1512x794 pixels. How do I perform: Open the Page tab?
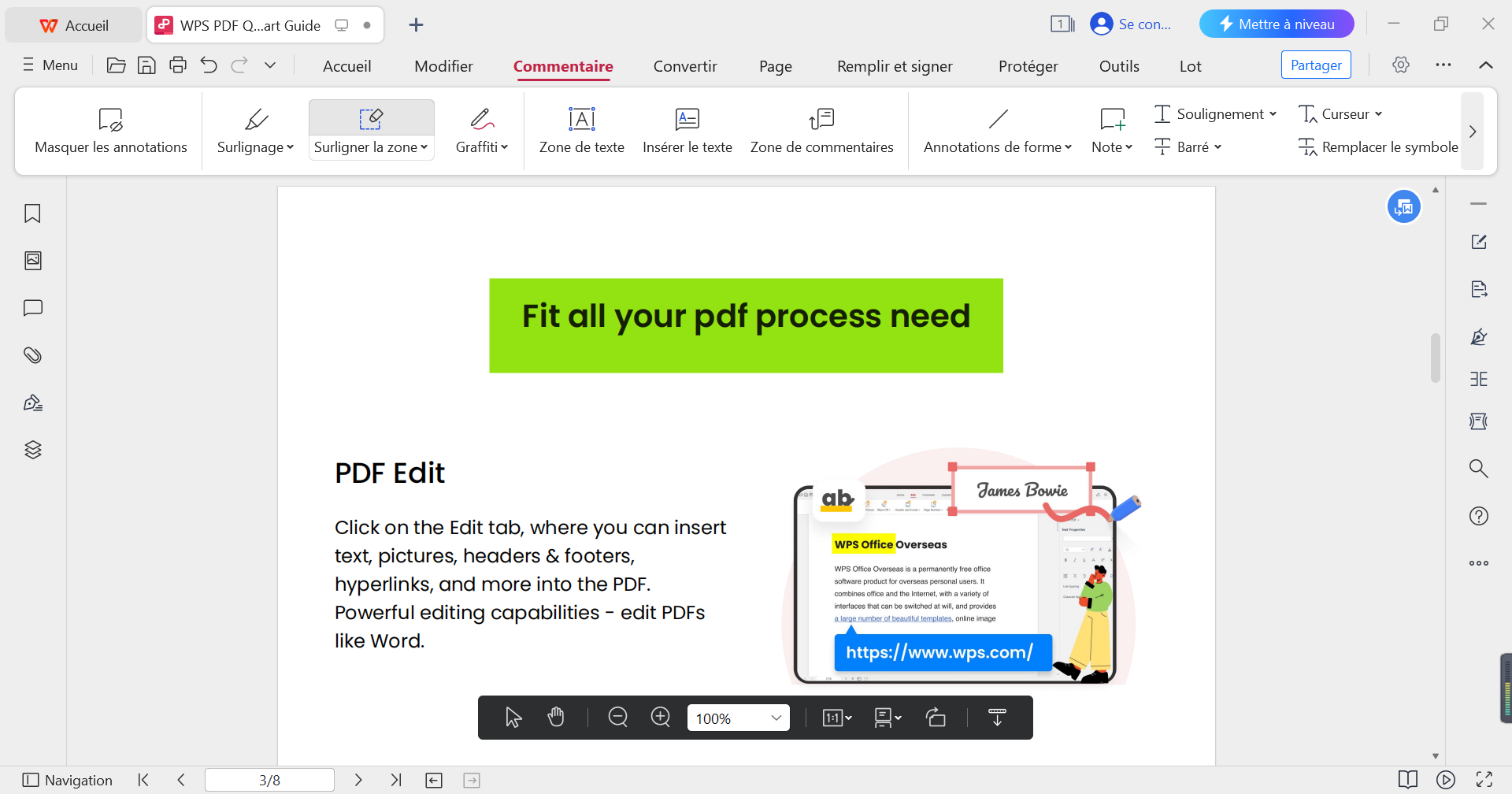(776, 66)
